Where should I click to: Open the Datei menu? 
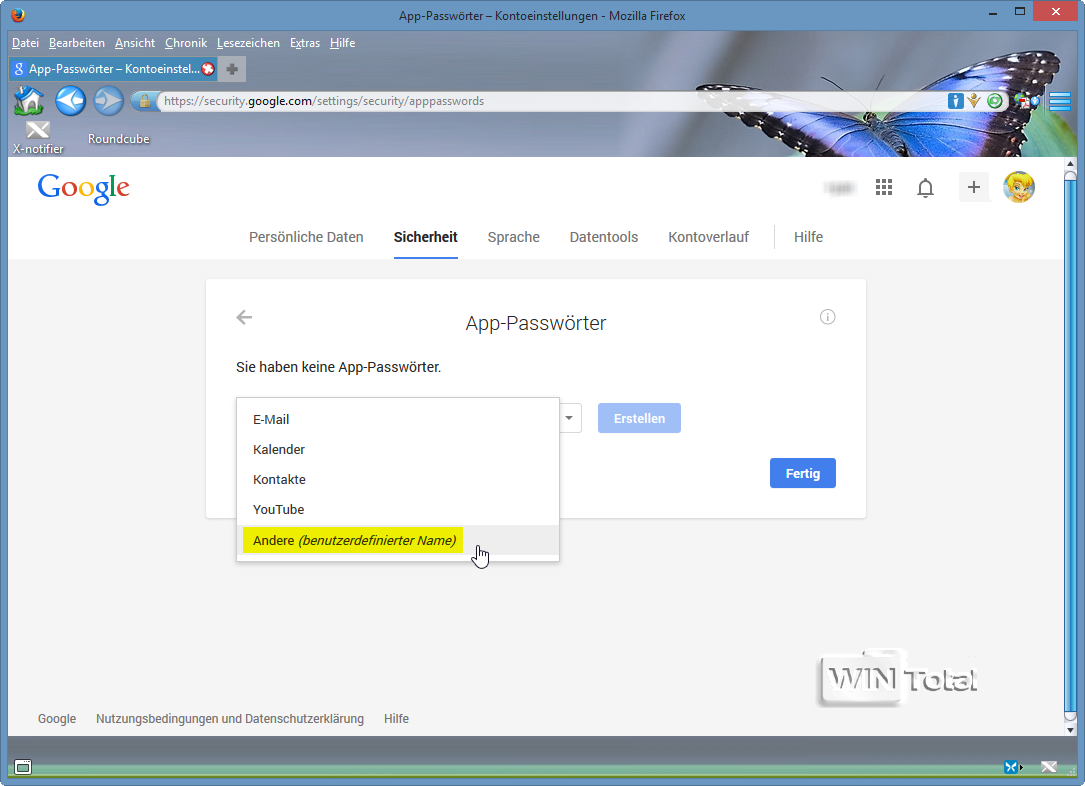tap(25, 43)
